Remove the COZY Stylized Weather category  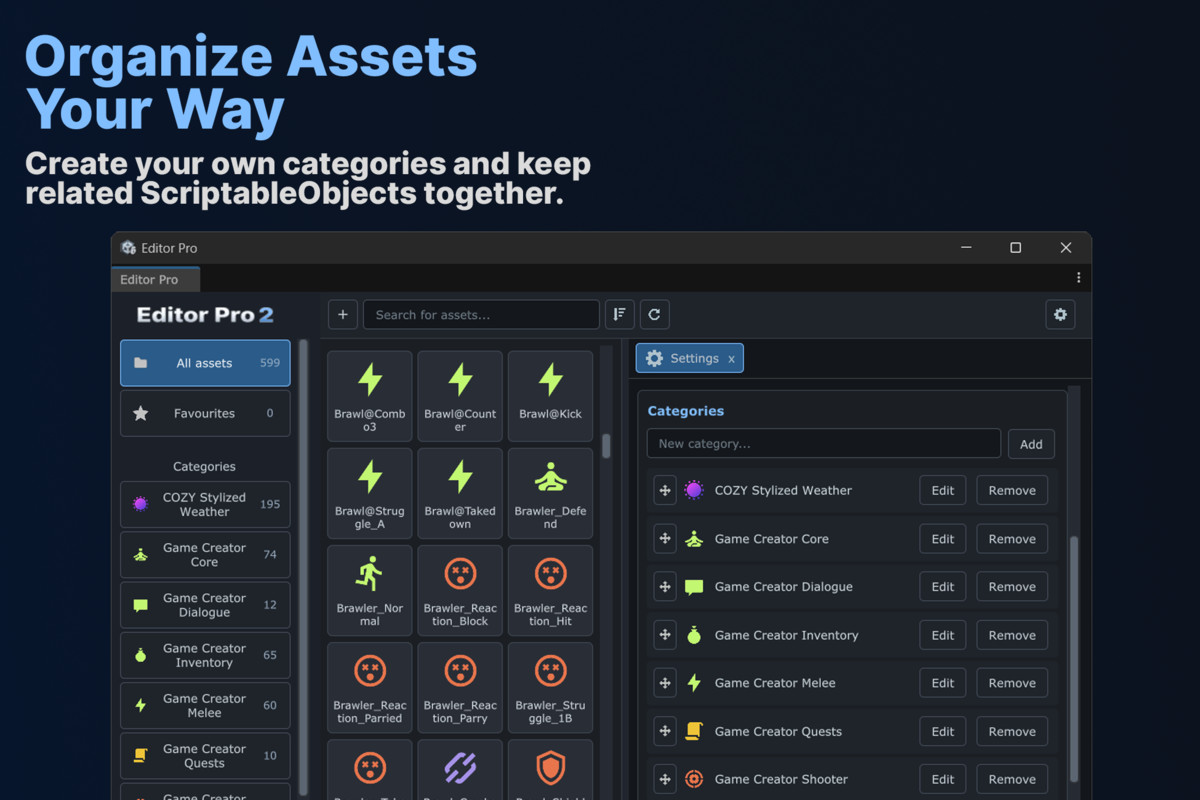point(1012,490)
